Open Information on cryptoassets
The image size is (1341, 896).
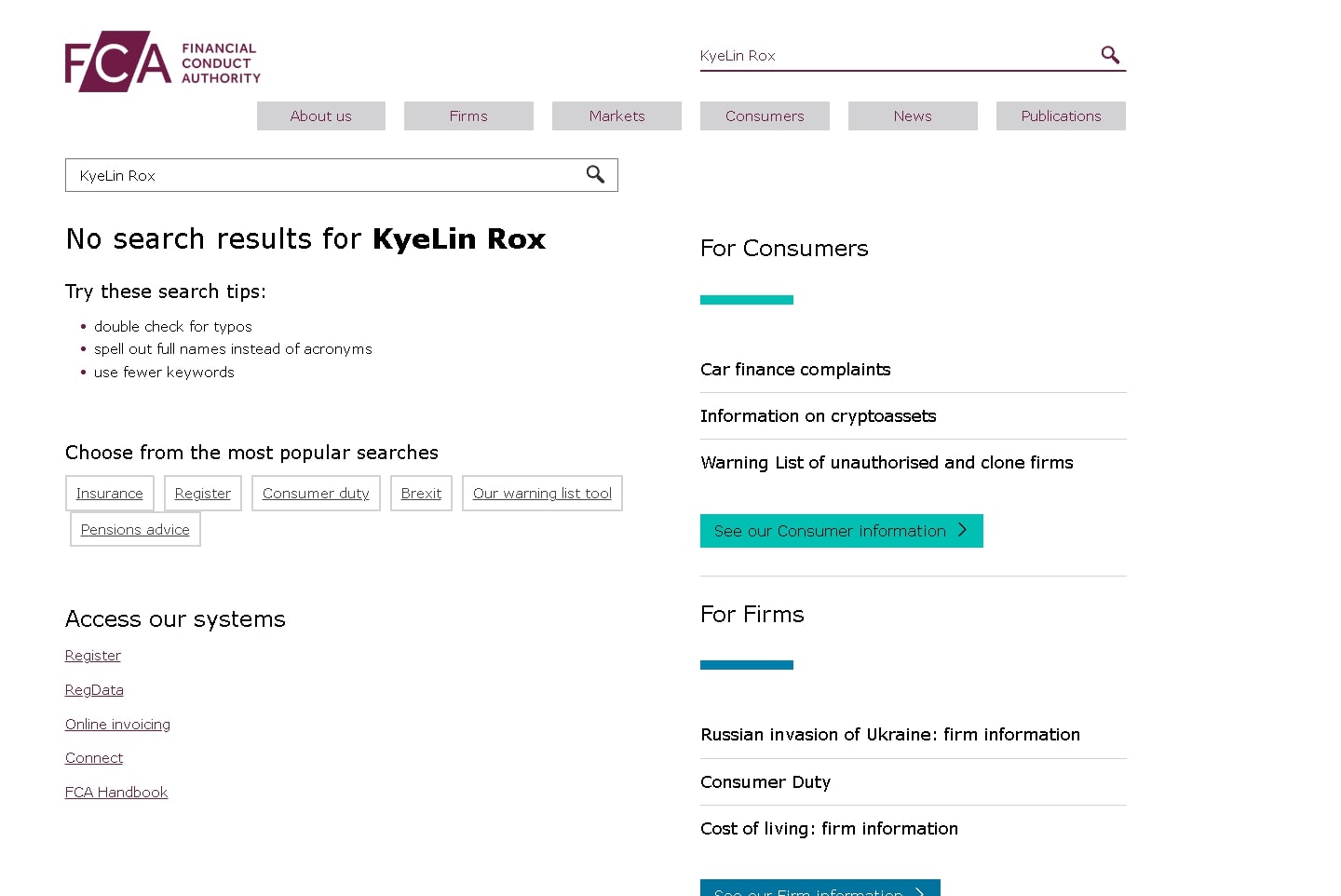click(819, 416)
